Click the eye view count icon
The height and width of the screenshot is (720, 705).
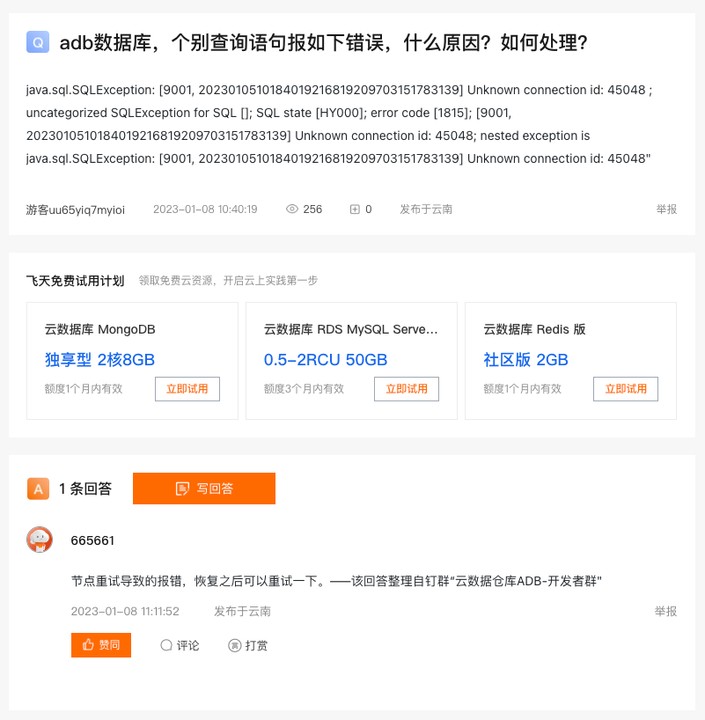(x=292, y=209)
